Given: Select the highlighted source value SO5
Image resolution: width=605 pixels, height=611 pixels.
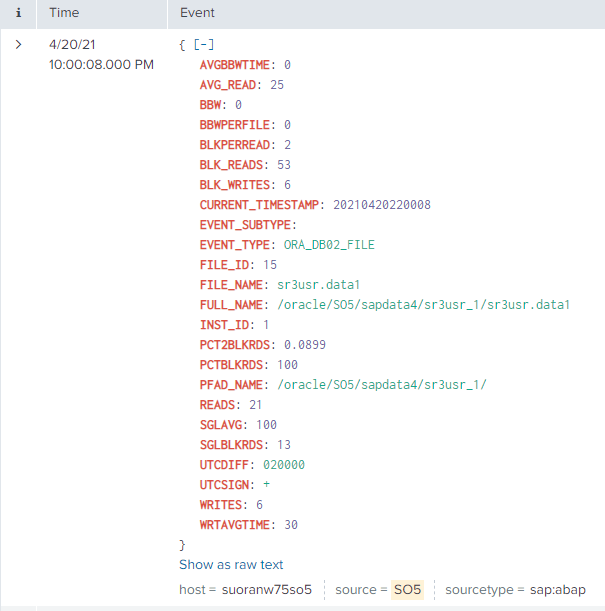Looking at the screenshot, I should tap(407, 590).
